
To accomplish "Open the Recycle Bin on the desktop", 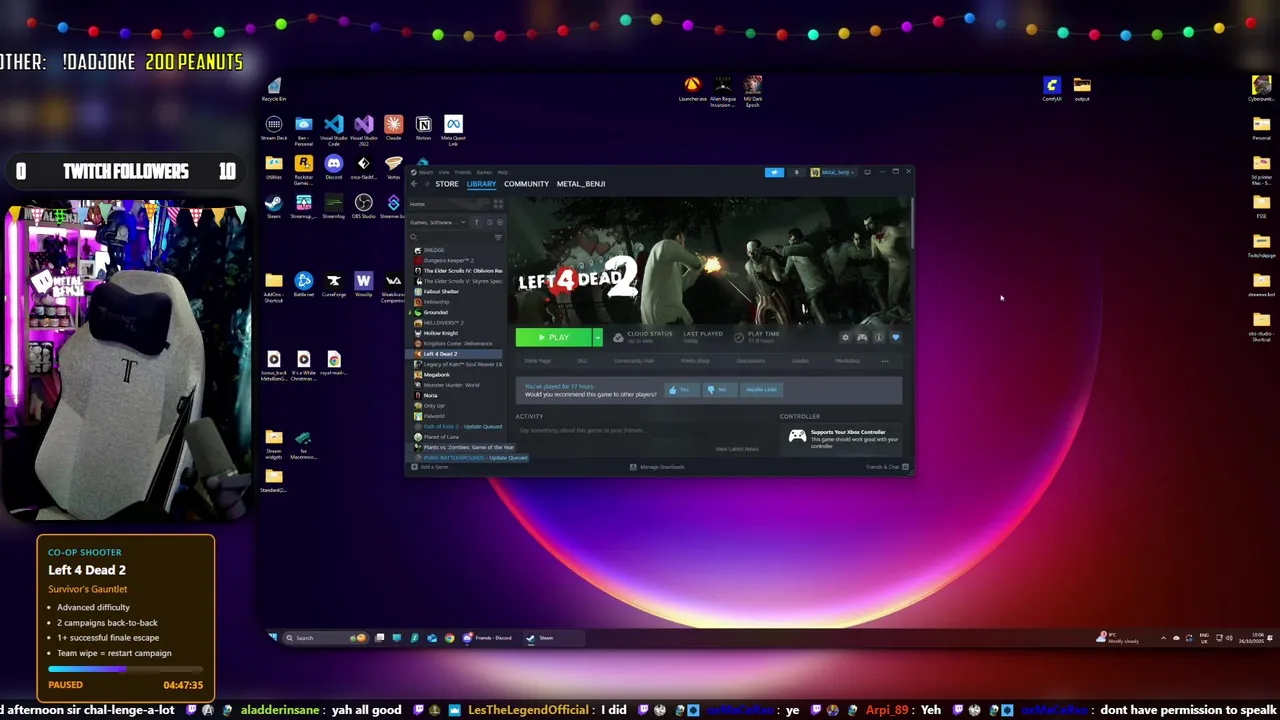I will tap(274, 90).
